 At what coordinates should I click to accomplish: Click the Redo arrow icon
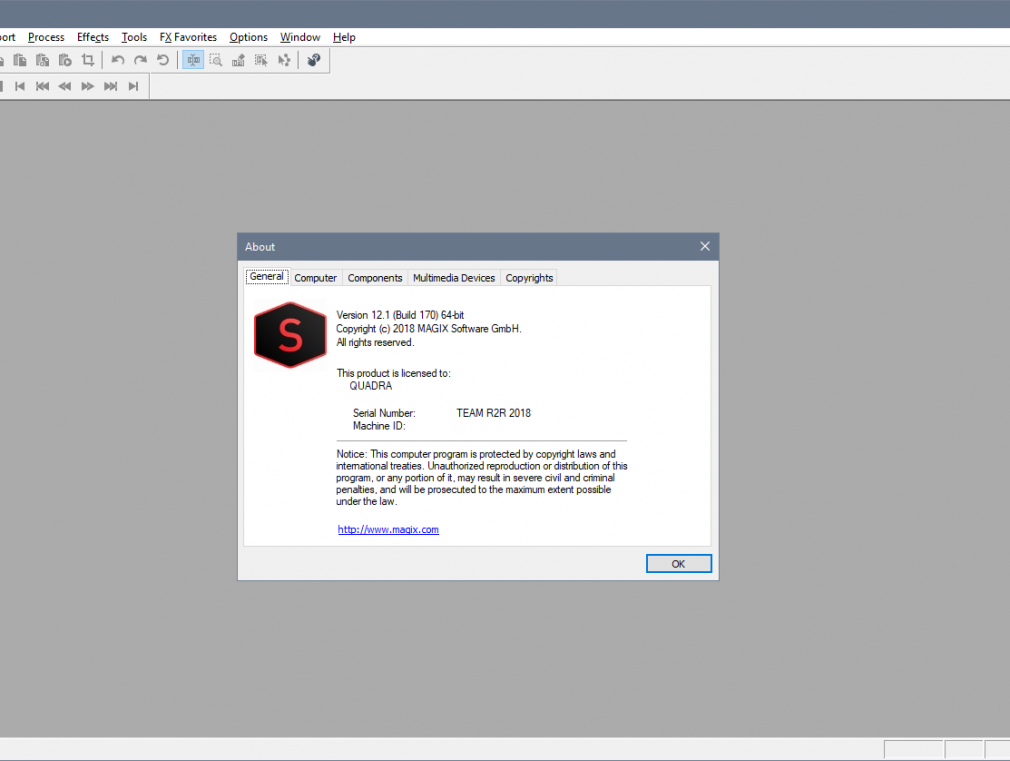click(x=140, y=60)
